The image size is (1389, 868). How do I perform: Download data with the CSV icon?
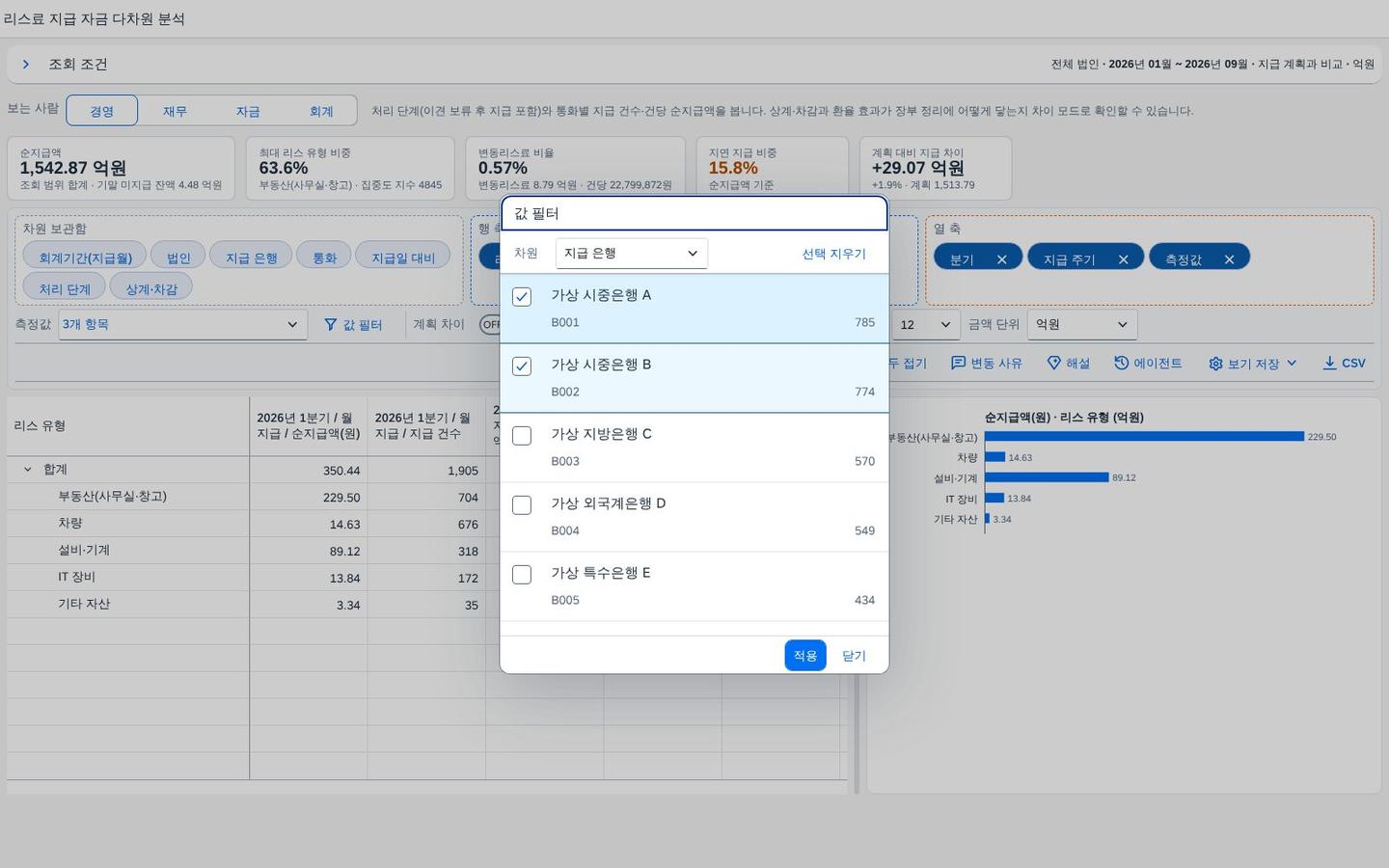click(1329, 363)
